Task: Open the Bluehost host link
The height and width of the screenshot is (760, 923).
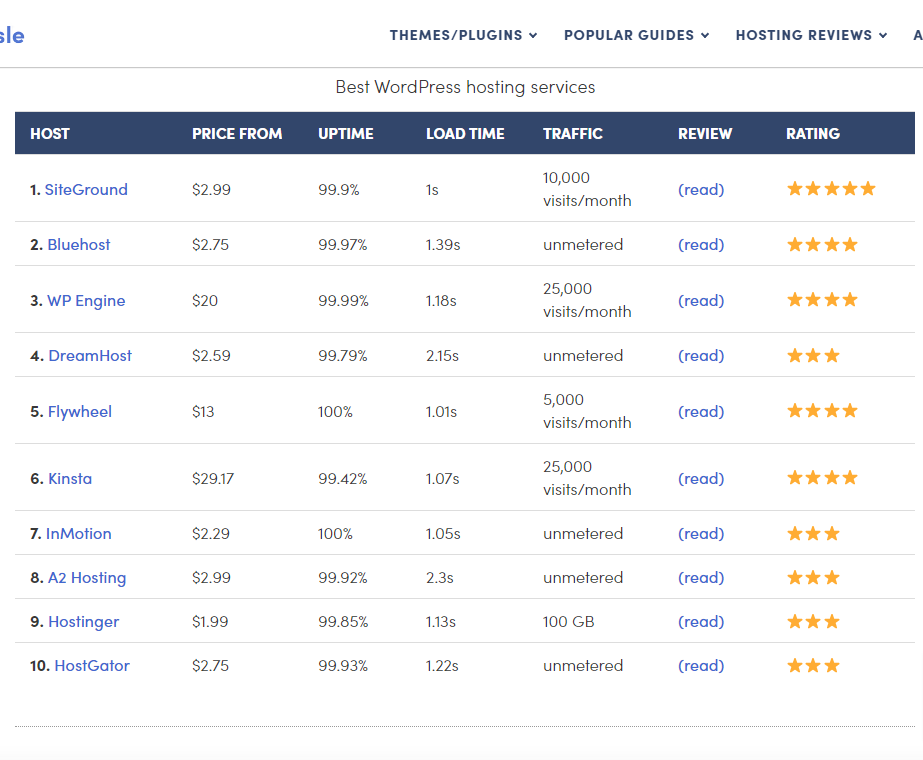Action: click(x=78, y=245)
